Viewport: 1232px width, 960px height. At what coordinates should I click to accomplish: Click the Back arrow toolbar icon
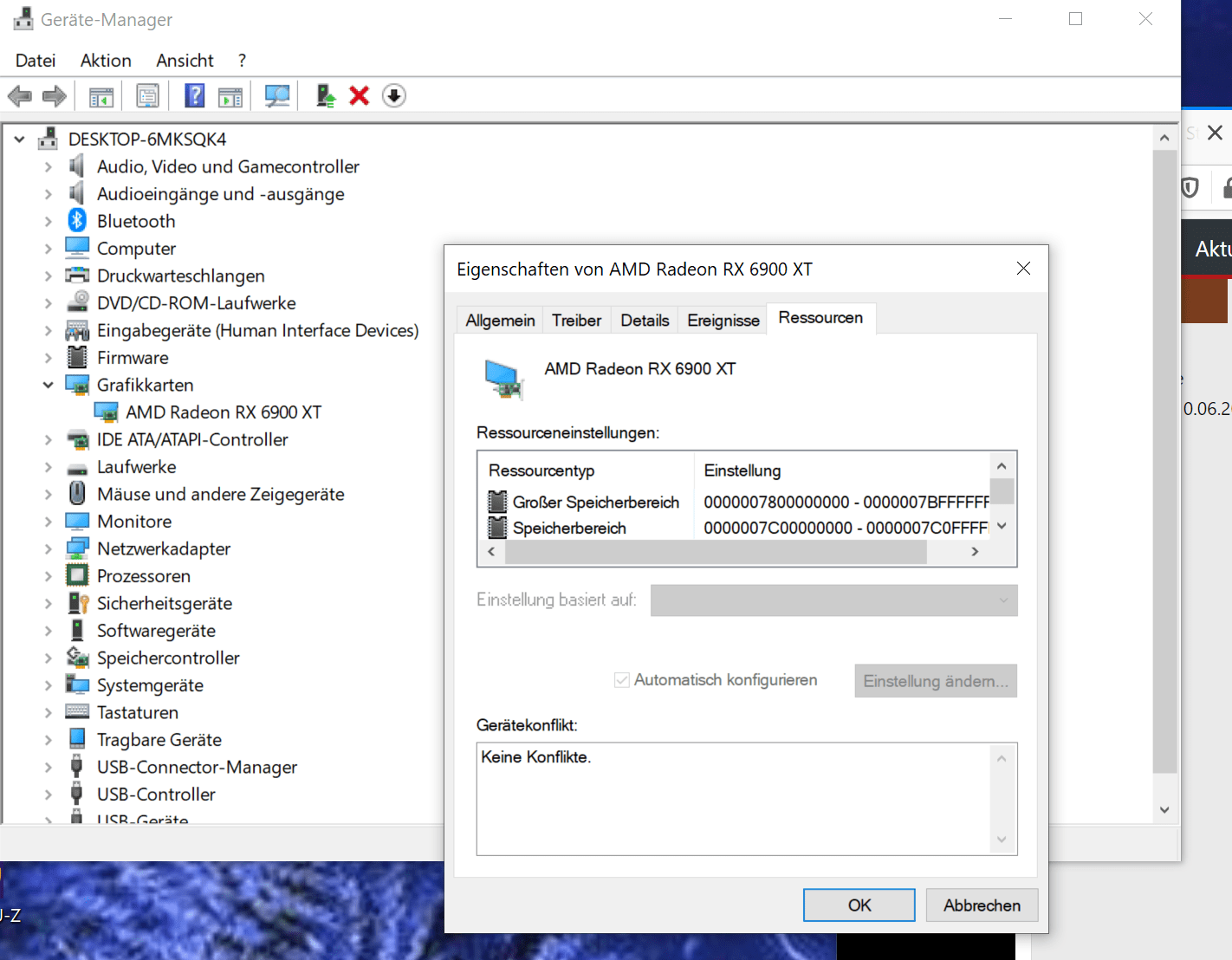click(x=19, y=96)
